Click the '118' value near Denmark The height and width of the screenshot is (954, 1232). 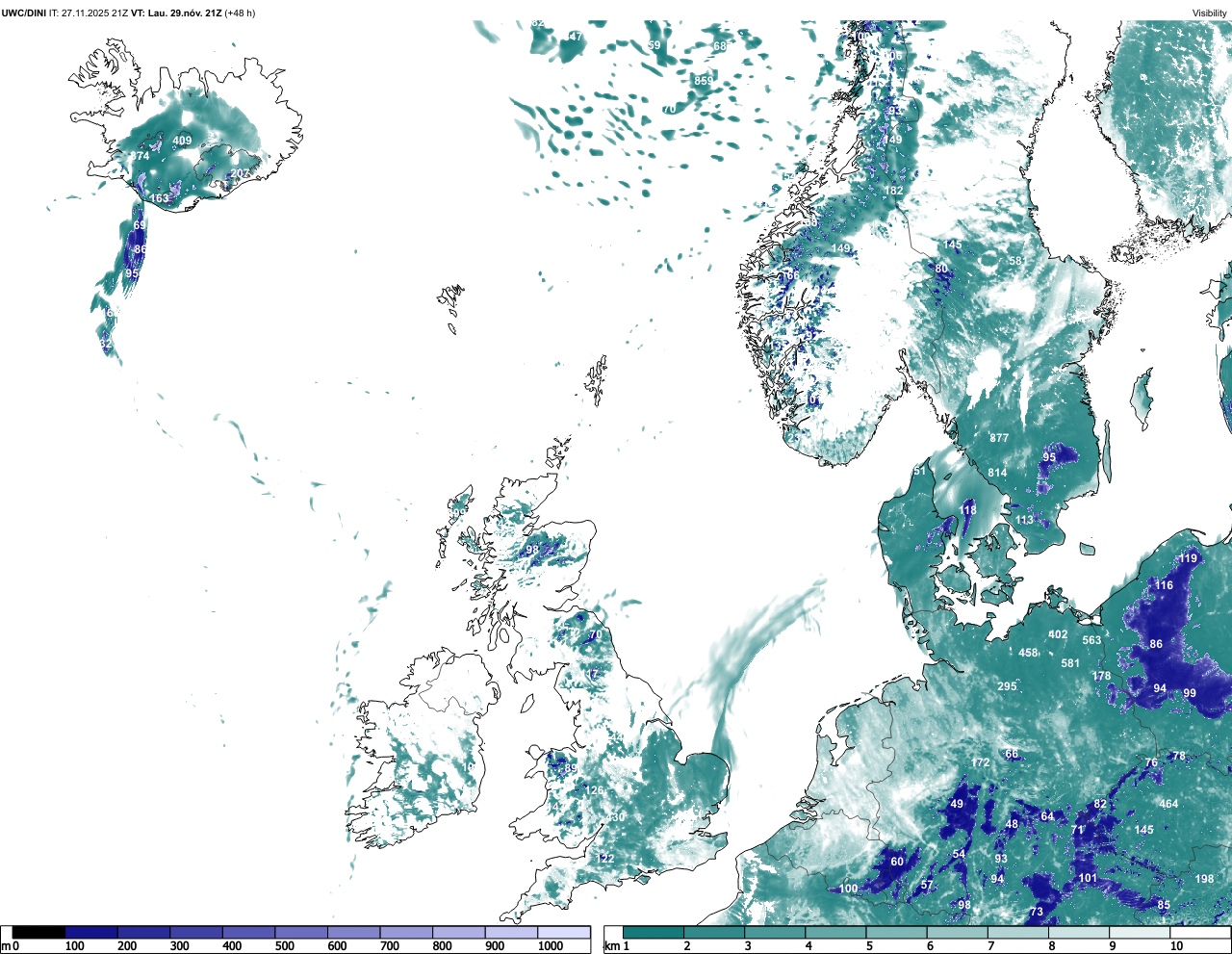pos(968,510)
